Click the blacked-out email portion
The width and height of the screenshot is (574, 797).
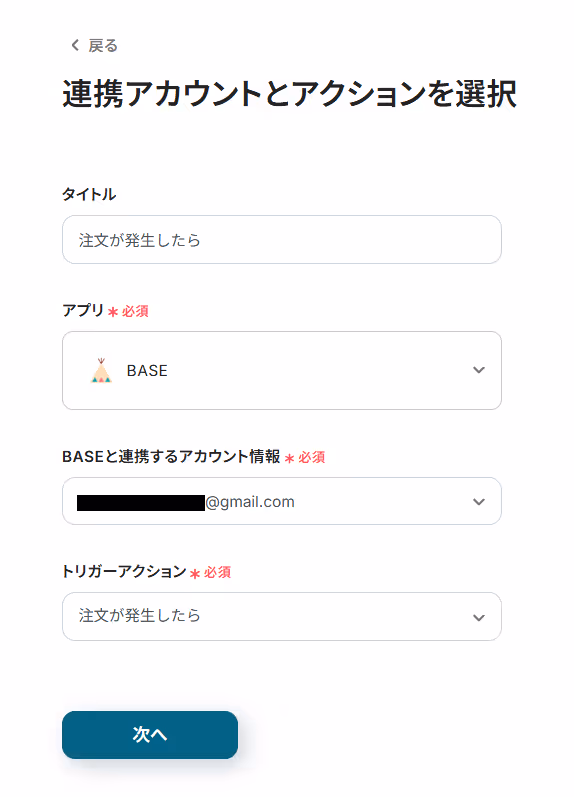coord(141,503)
